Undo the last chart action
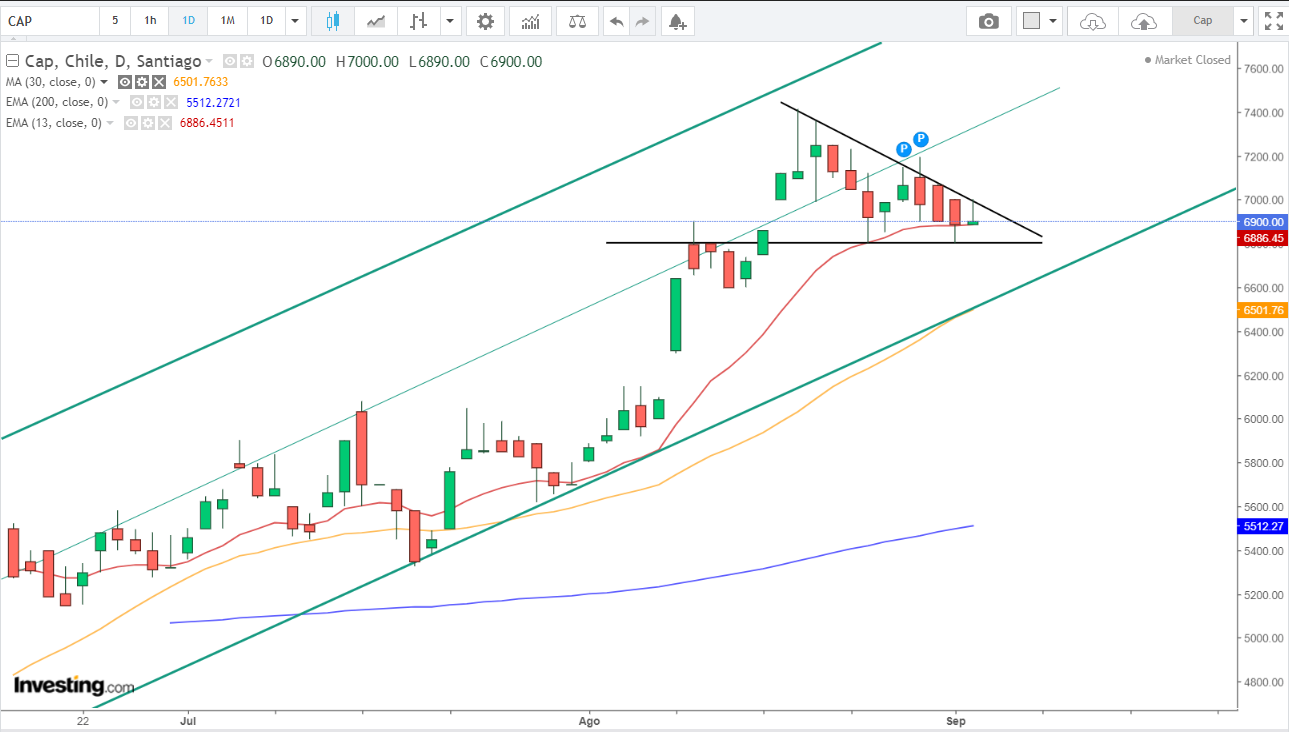The image size is (1289, 732). pyautogui.click(x=616, y=20)
